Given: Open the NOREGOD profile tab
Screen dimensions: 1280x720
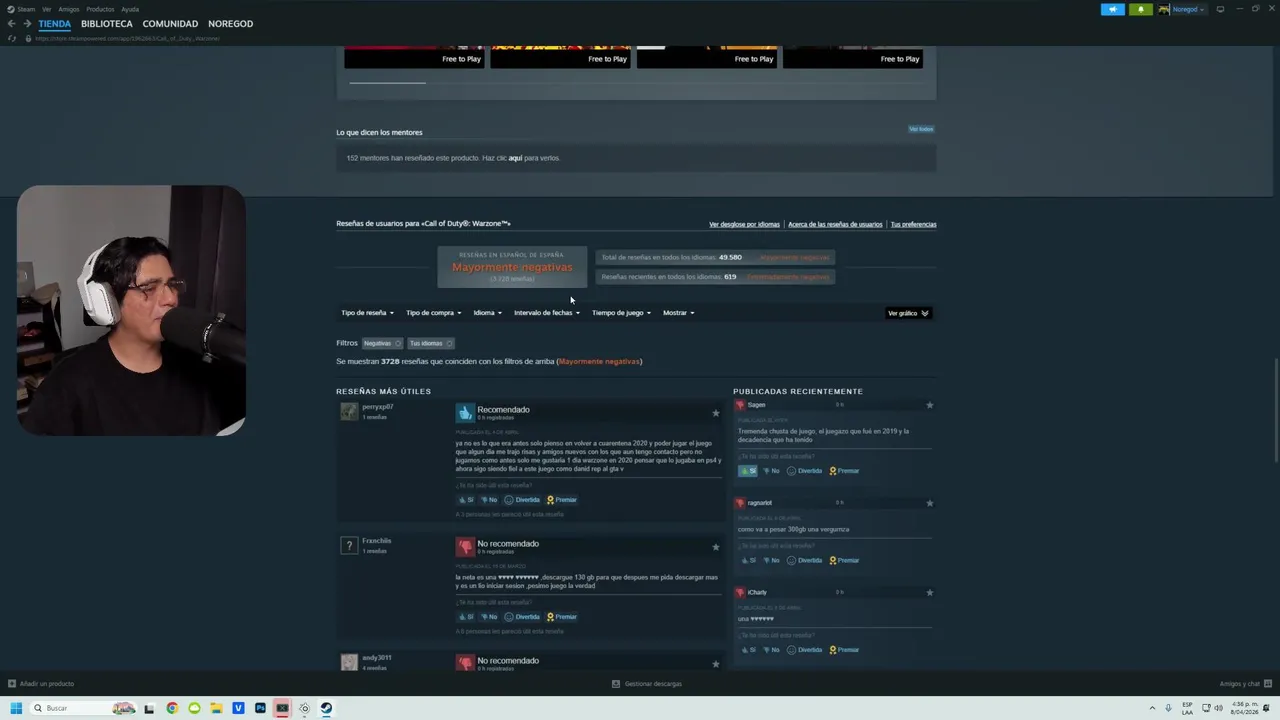Looking at the screenshot, I should 230,24.
